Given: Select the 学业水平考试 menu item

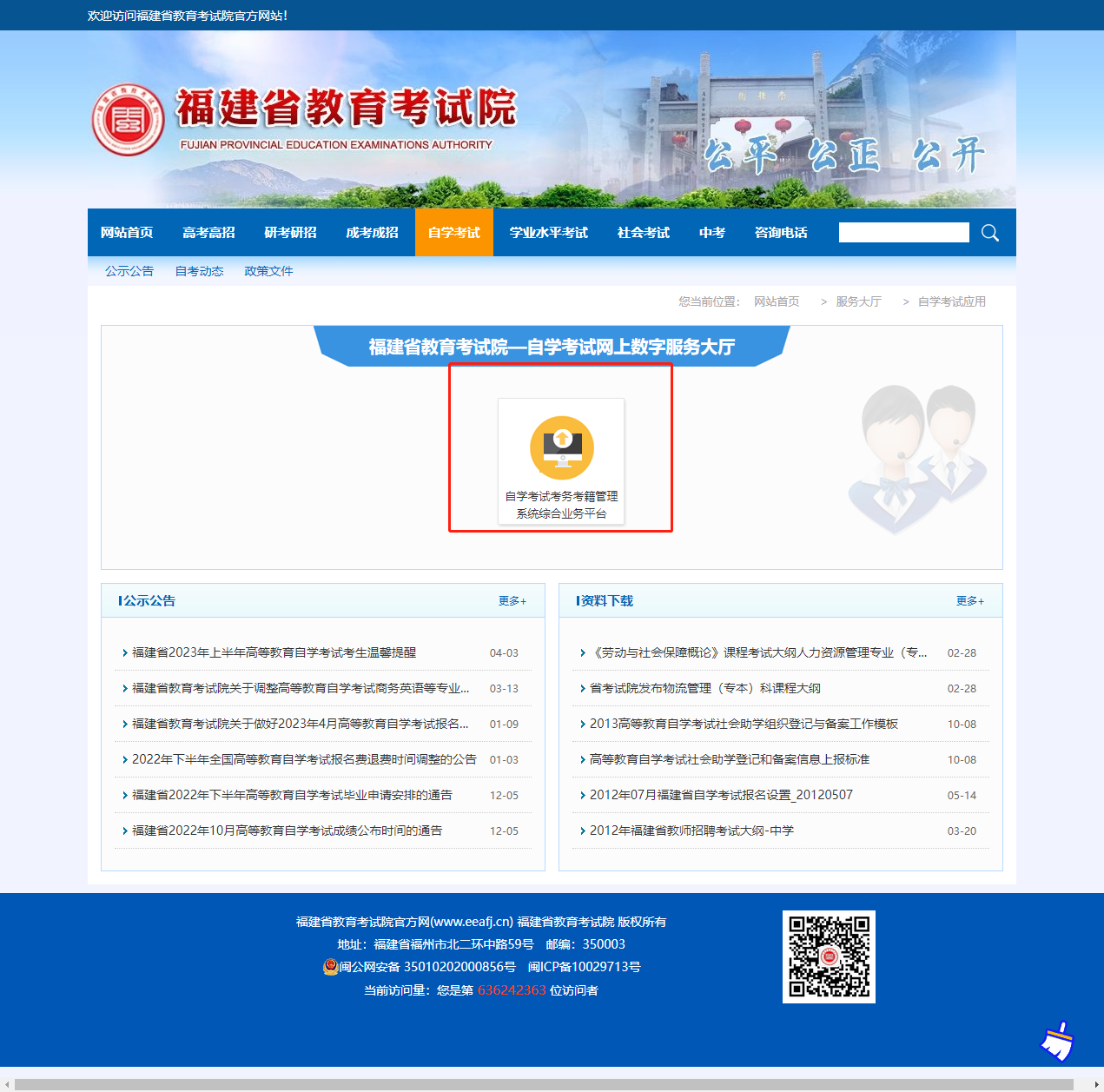Looking at the screenshot, I should click(548, 233).
